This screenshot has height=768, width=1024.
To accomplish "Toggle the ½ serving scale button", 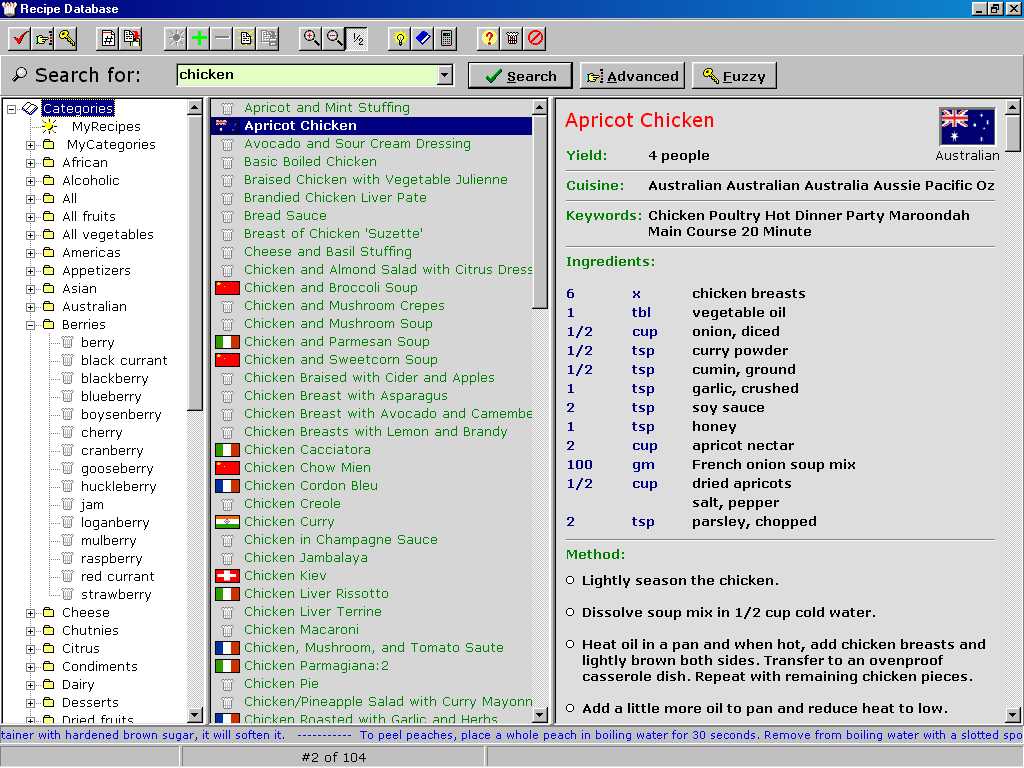I will 358,38.
